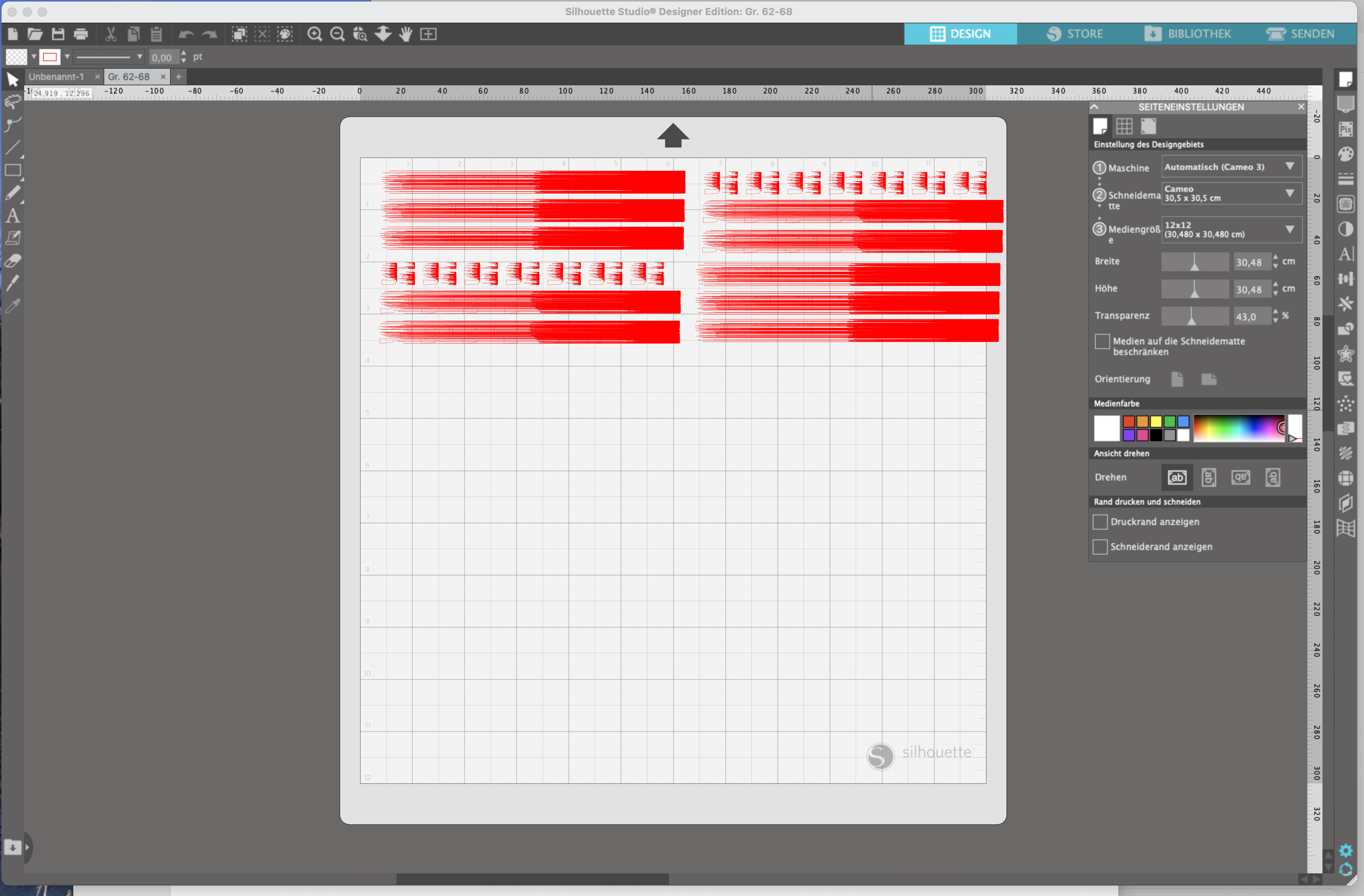The height and width of the screenshot is (896, 1364).
Task: Click the Zoom In magnifier icon
Action: (x=315, y=34)
